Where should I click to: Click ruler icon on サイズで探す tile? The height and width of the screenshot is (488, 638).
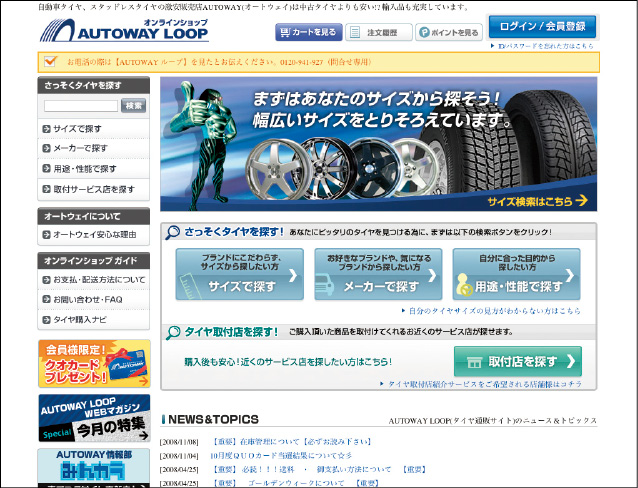[x=190, y=287]
